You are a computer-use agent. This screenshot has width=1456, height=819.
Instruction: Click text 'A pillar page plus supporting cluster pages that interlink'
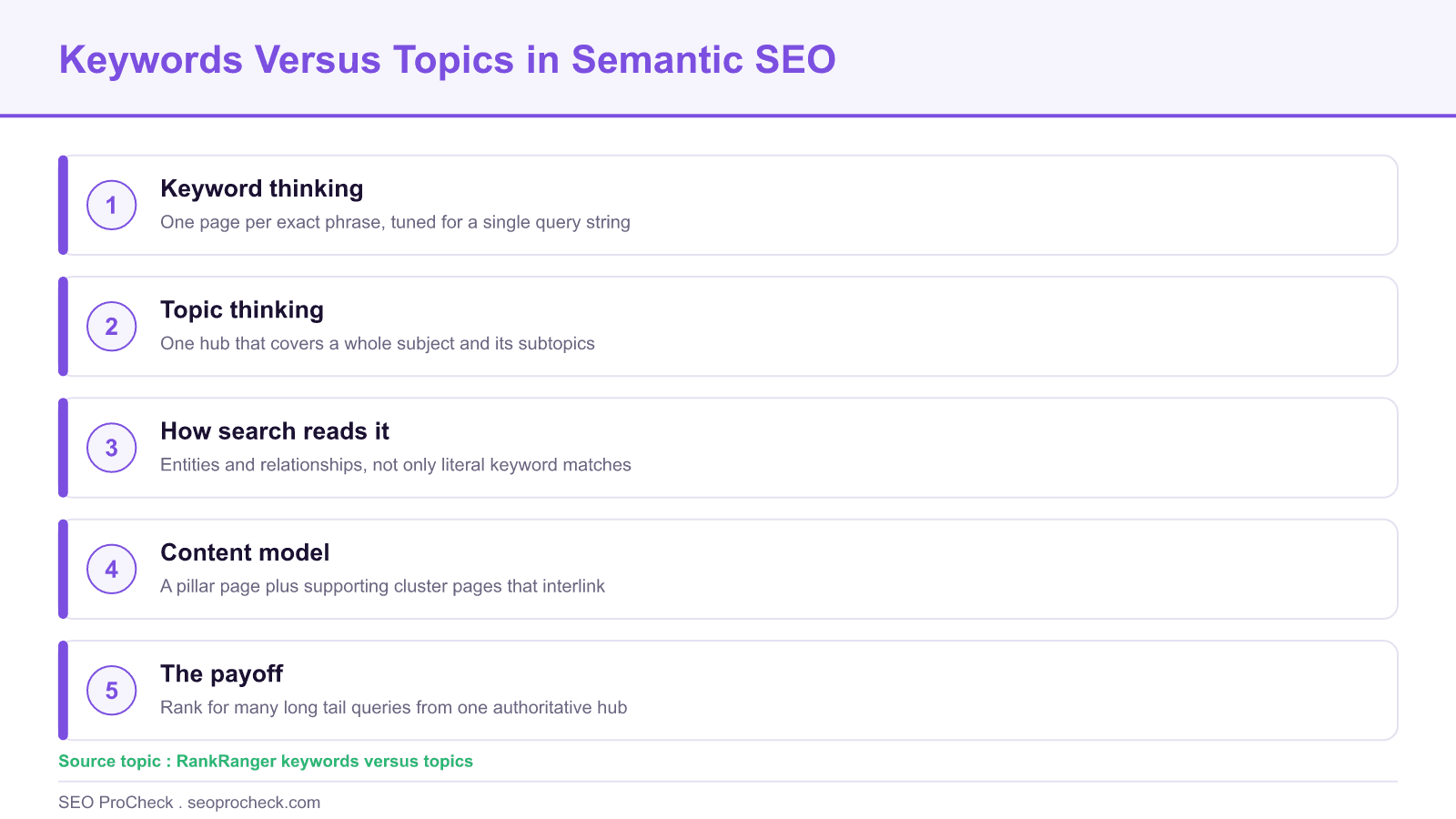tap(382, 586)
